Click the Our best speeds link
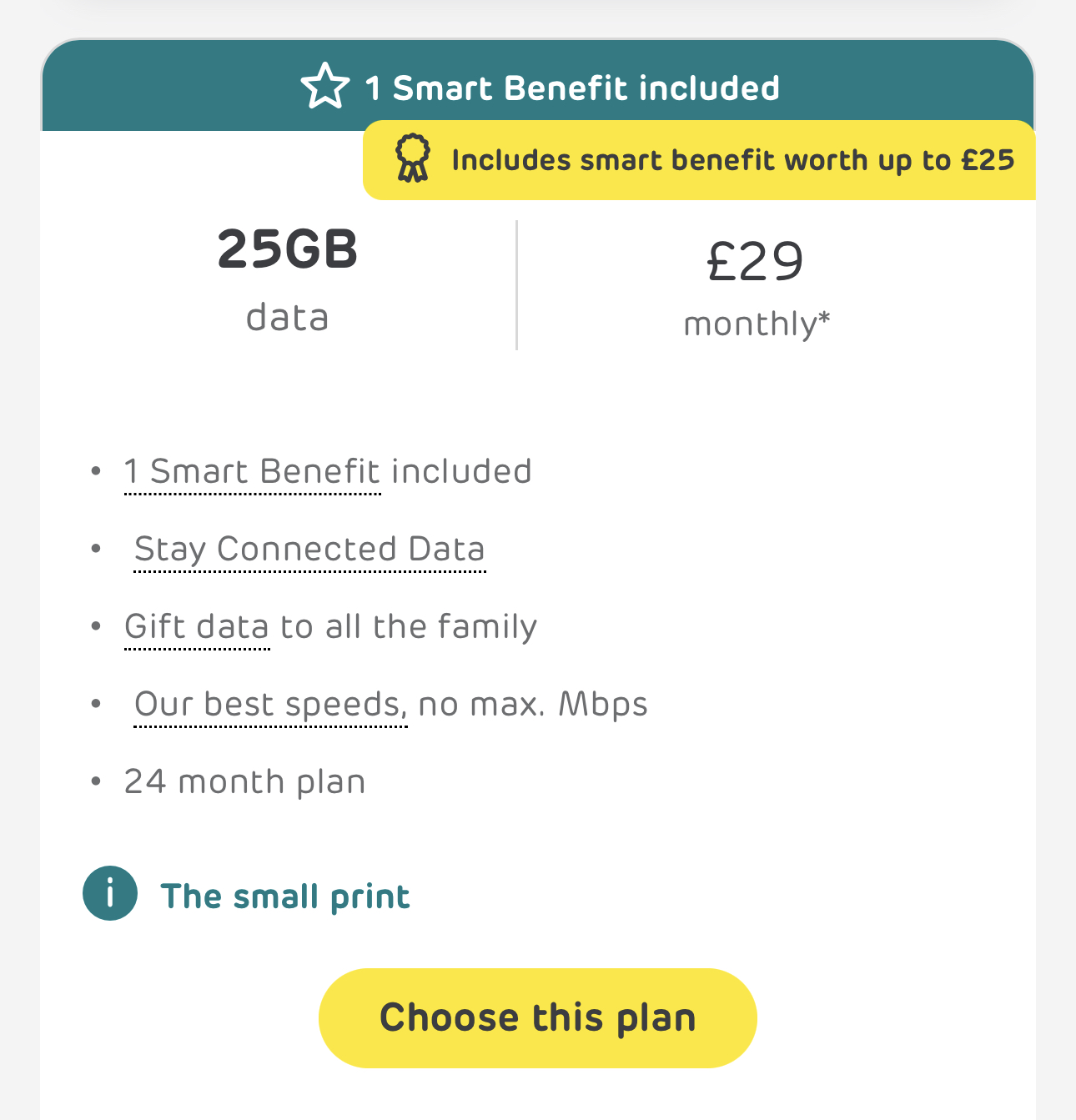Viewport: 1076px width, 1120px height. pos(269,705)
